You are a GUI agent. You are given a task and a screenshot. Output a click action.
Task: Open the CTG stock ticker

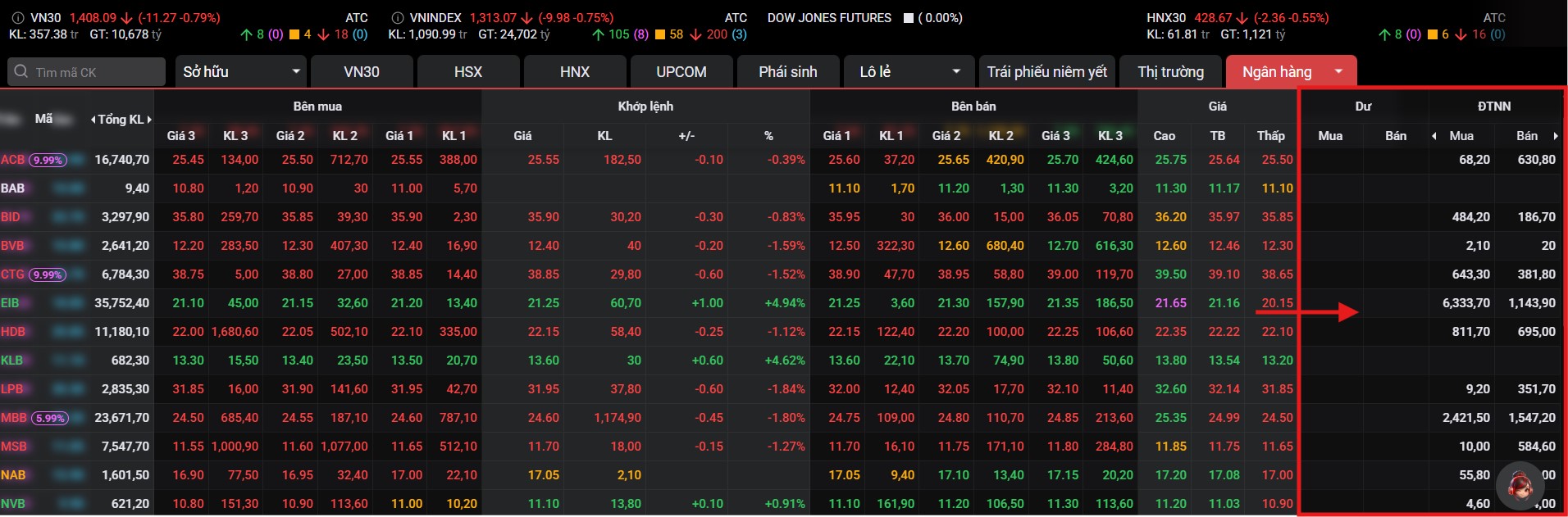[13, 274]
